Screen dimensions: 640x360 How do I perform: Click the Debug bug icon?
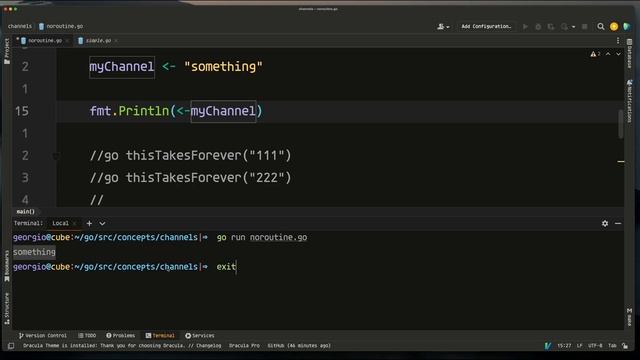538,27
